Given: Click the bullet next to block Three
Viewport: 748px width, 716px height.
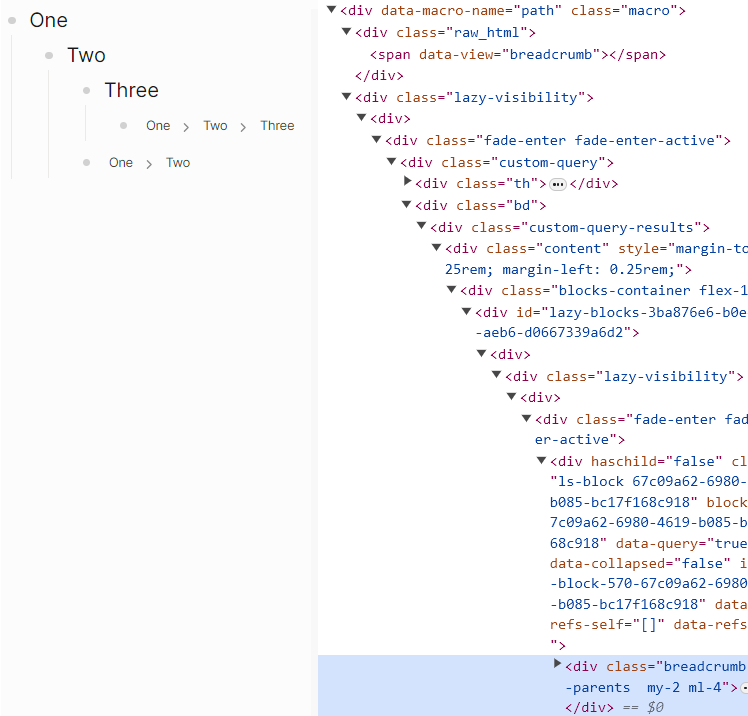Looking at the screenshot, I should (x=86, y=90).
